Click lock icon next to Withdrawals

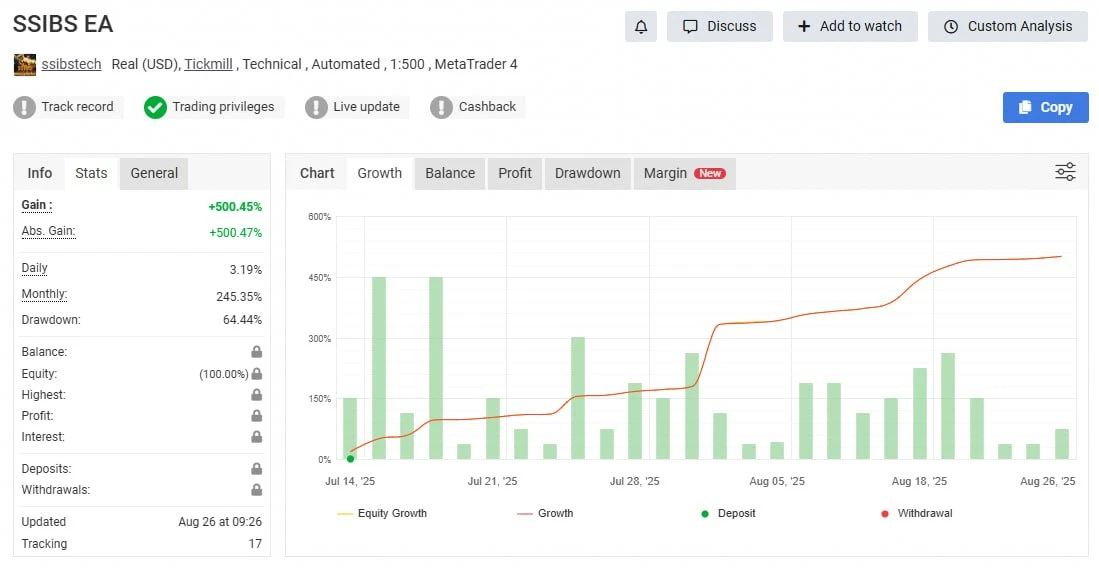pyautogui.click(x=257, y=490)
